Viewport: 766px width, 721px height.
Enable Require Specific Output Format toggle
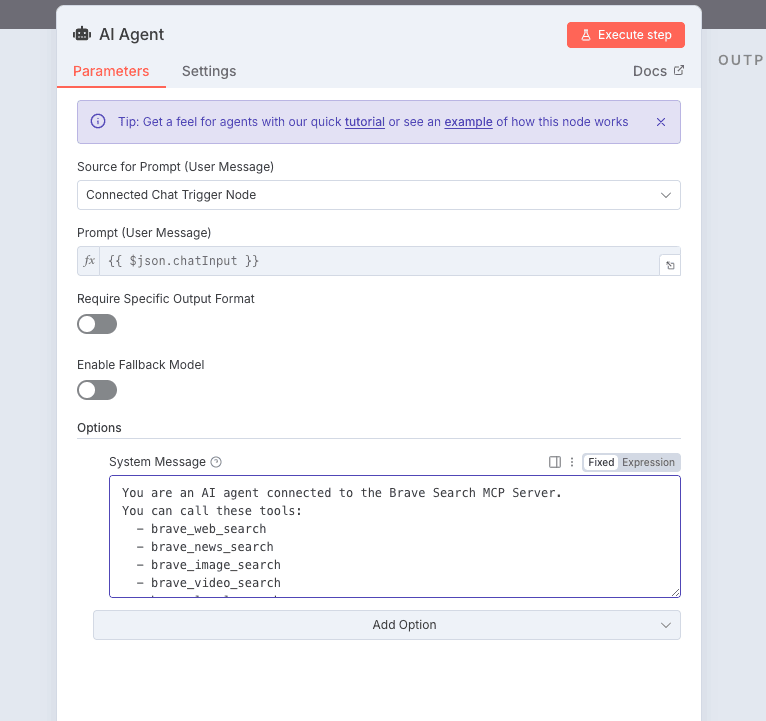pos(97,324)
